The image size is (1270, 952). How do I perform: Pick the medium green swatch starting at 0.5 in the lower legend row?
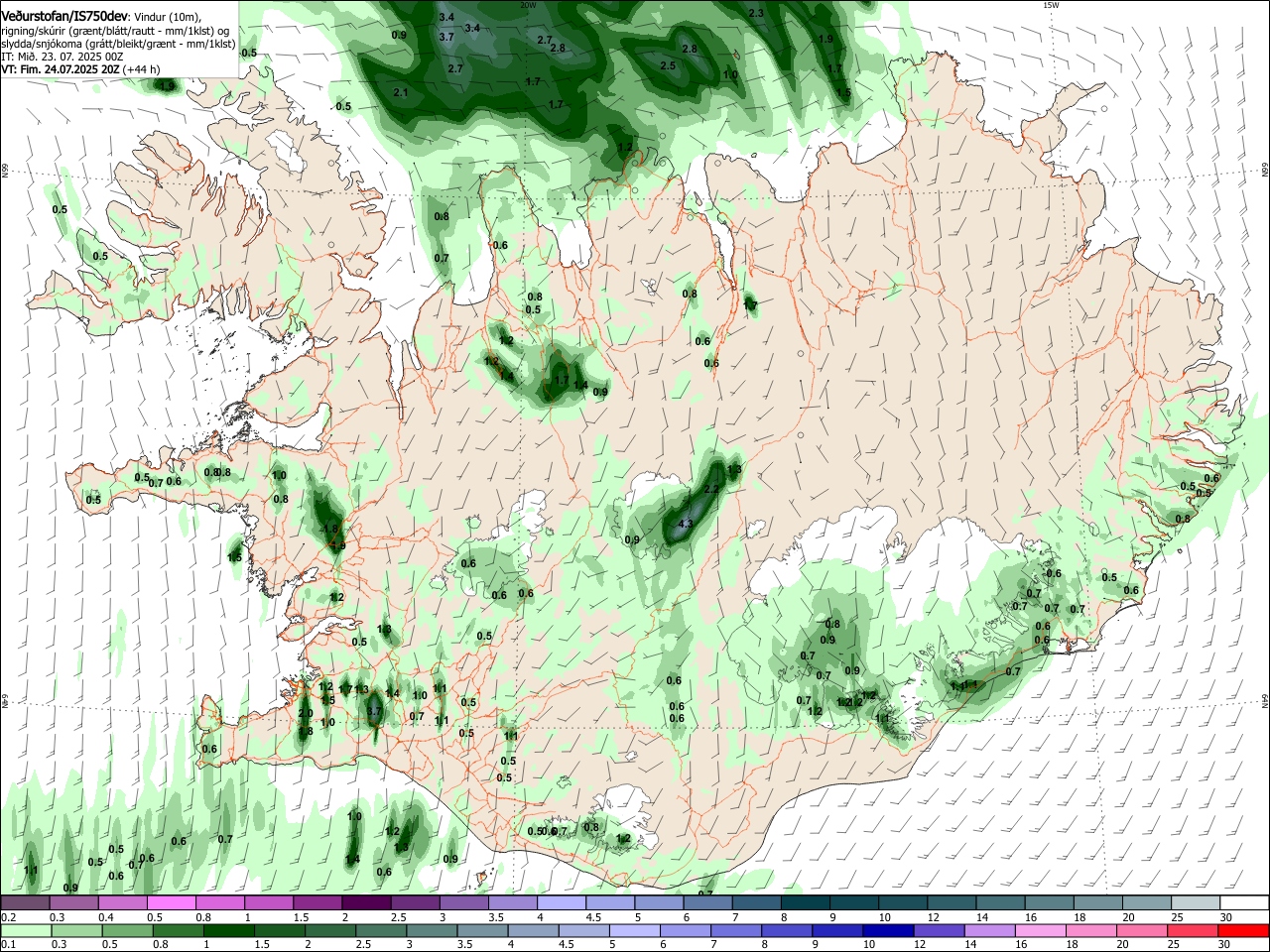point(127,930)
